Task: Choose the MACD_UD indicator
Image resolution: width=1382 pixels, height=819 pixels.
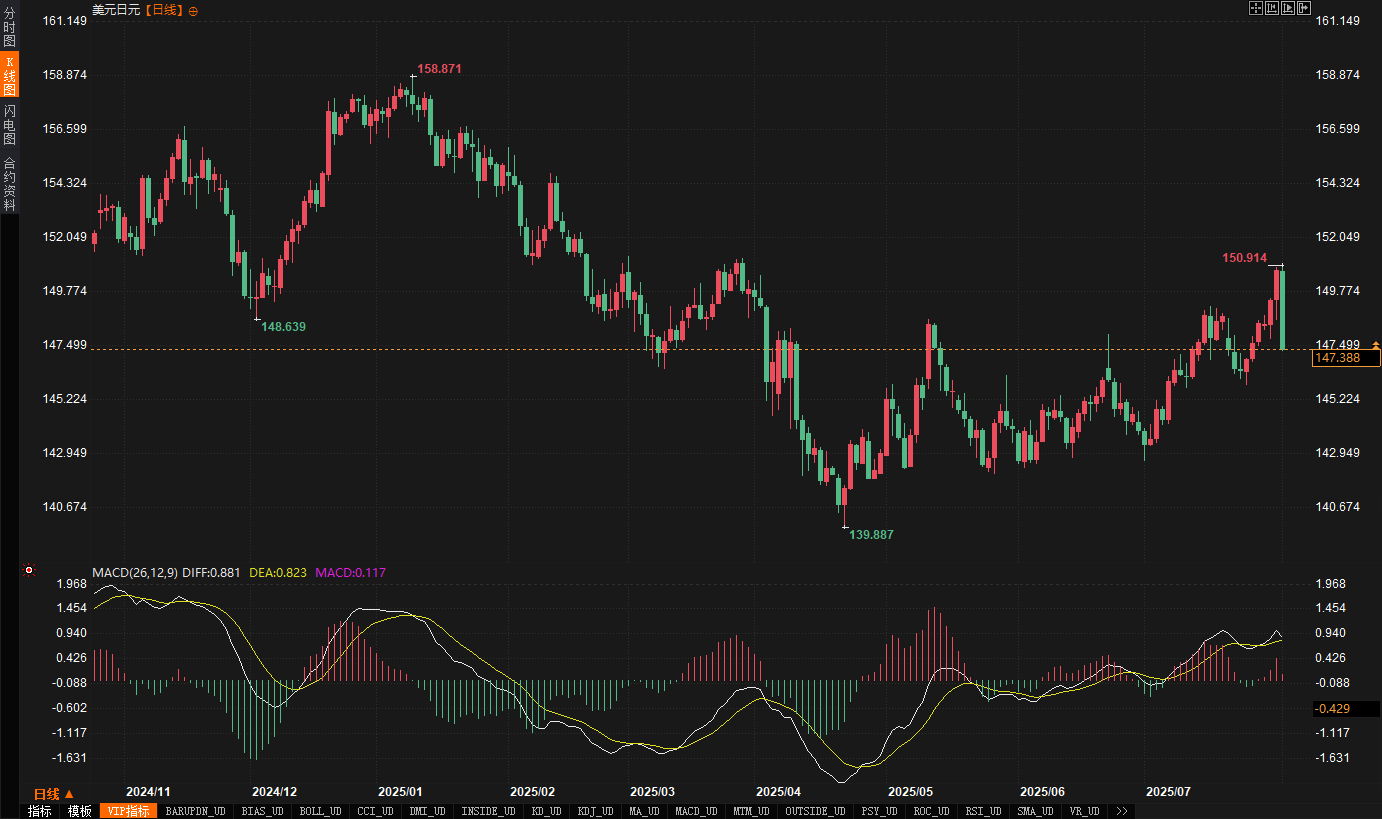Action: (x=697, y=811)
